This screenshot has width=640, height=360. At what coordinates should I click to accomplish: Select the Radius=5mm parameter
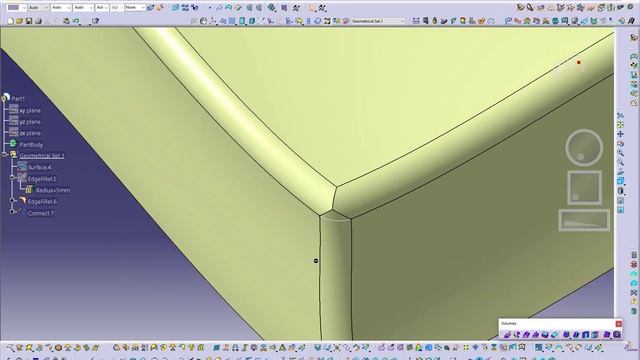[x=53, y=190]
